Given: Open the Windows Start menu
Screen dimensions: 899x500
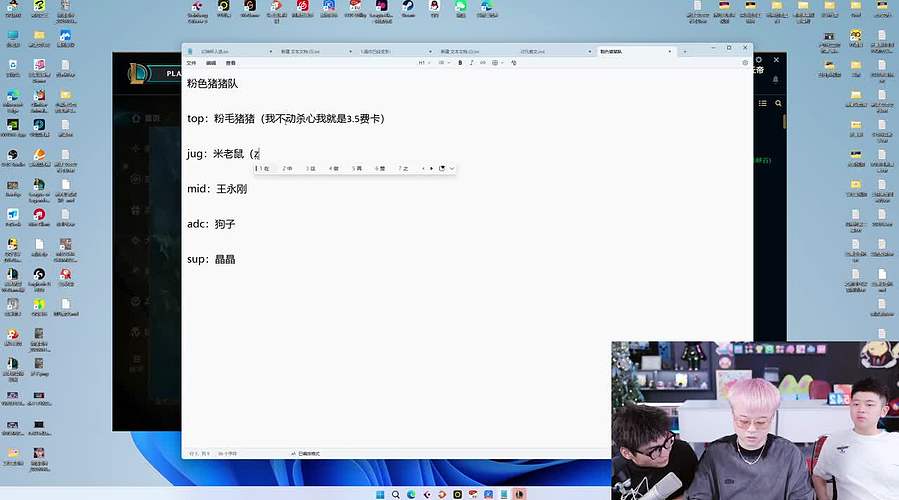Looking at the screenshot, I should (380, 494).
